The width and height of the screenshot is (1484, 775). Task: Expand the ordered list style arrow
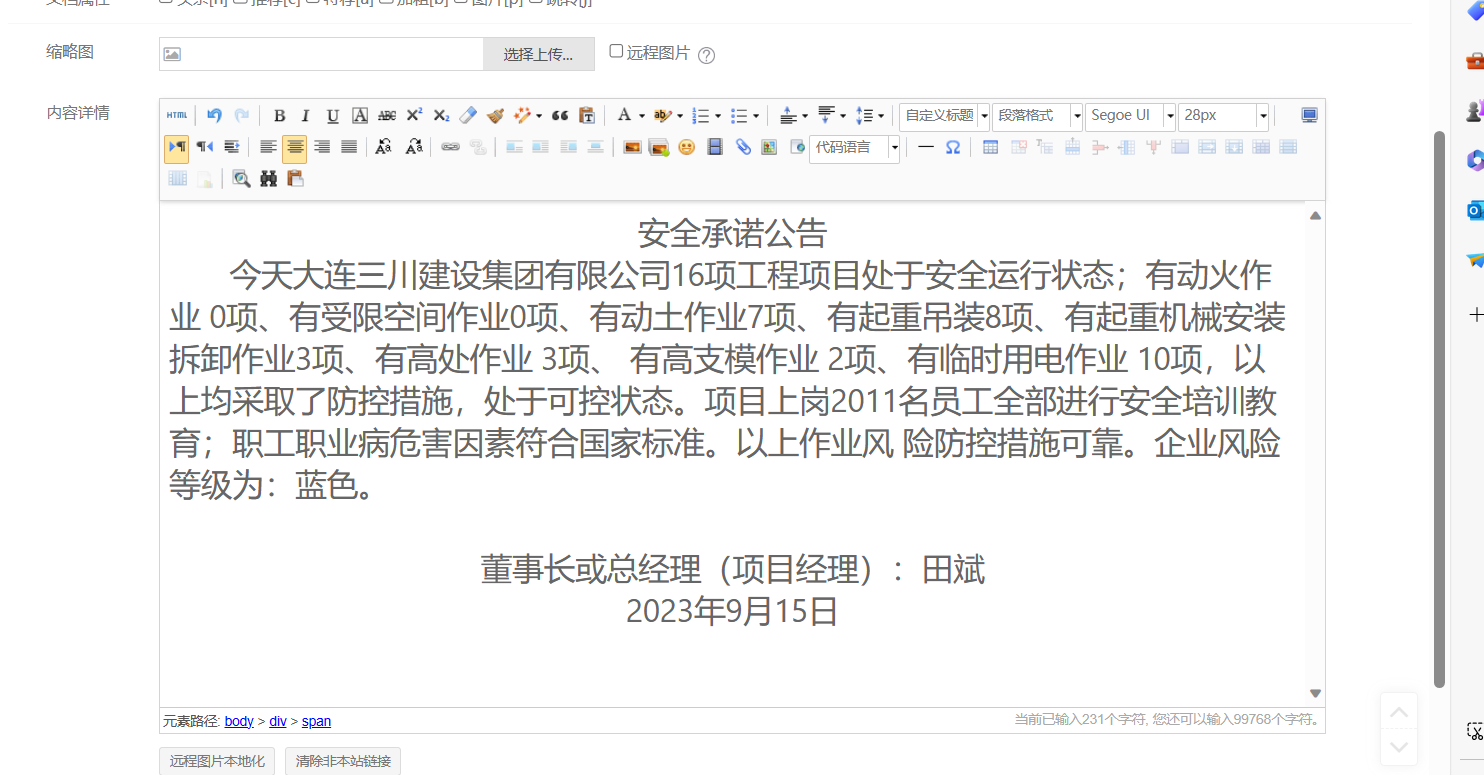(x=718, y=116)
